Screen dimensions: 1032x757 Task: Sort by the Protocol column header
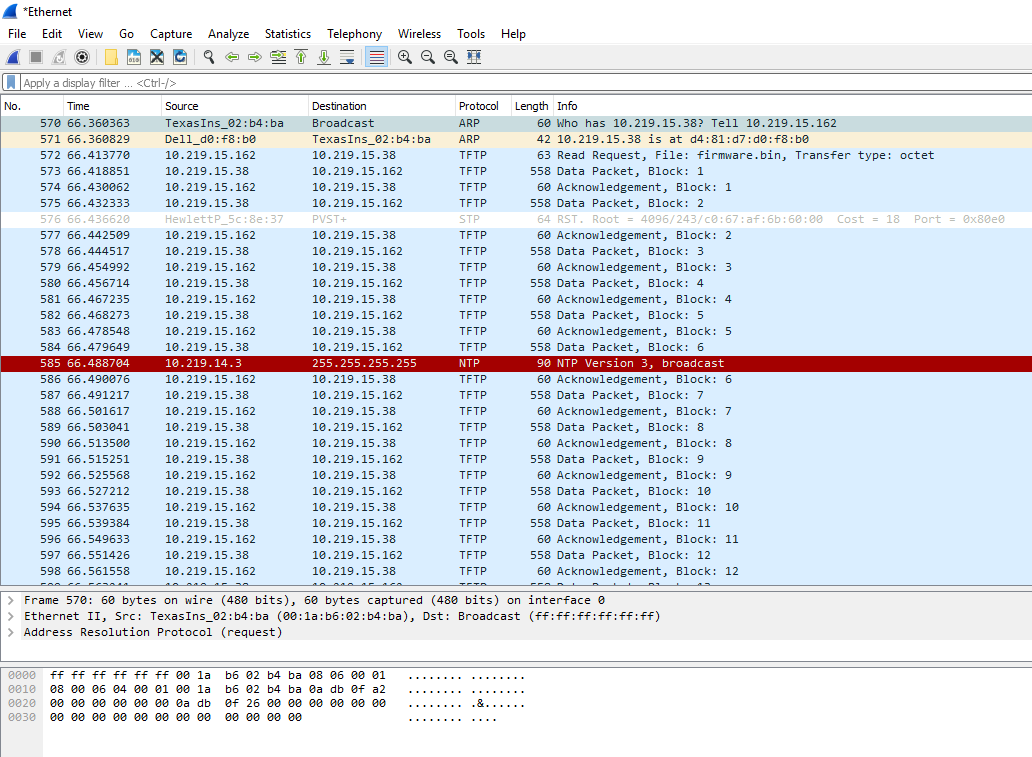point(483,106)
